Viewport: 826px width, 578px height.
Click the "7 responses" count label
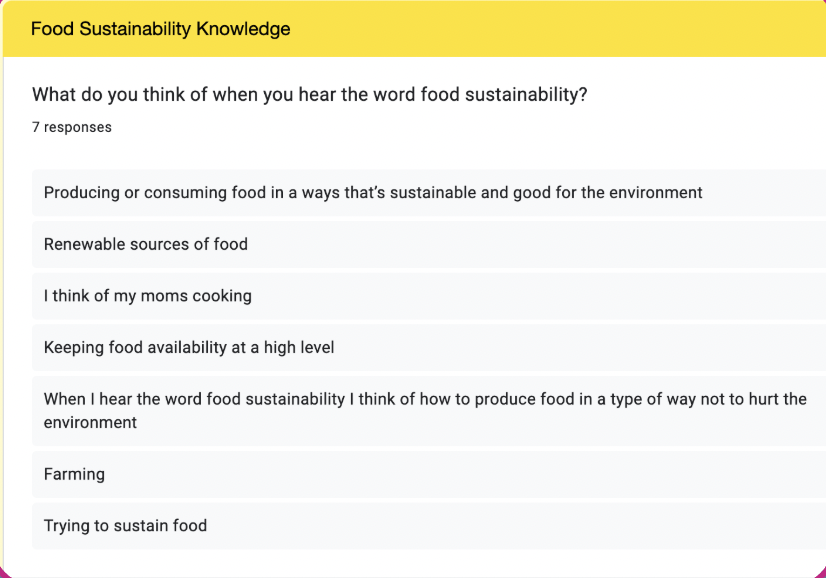point(72,128)
